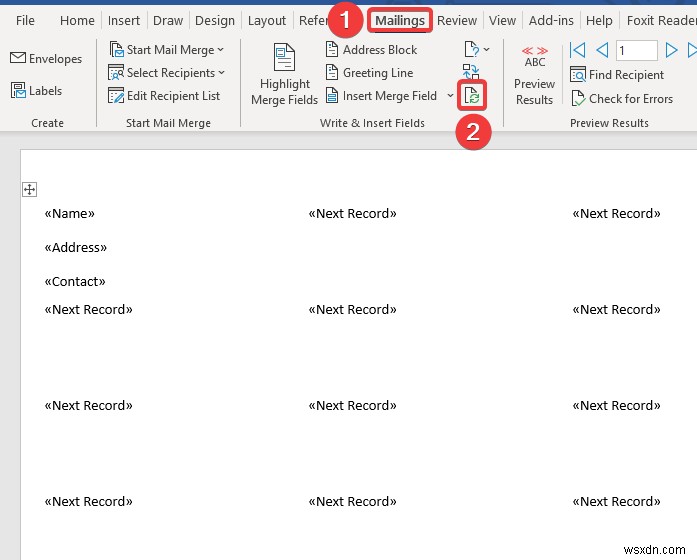Click the Envelopes icon
The image size is (697, 560).
pos(18,58)
